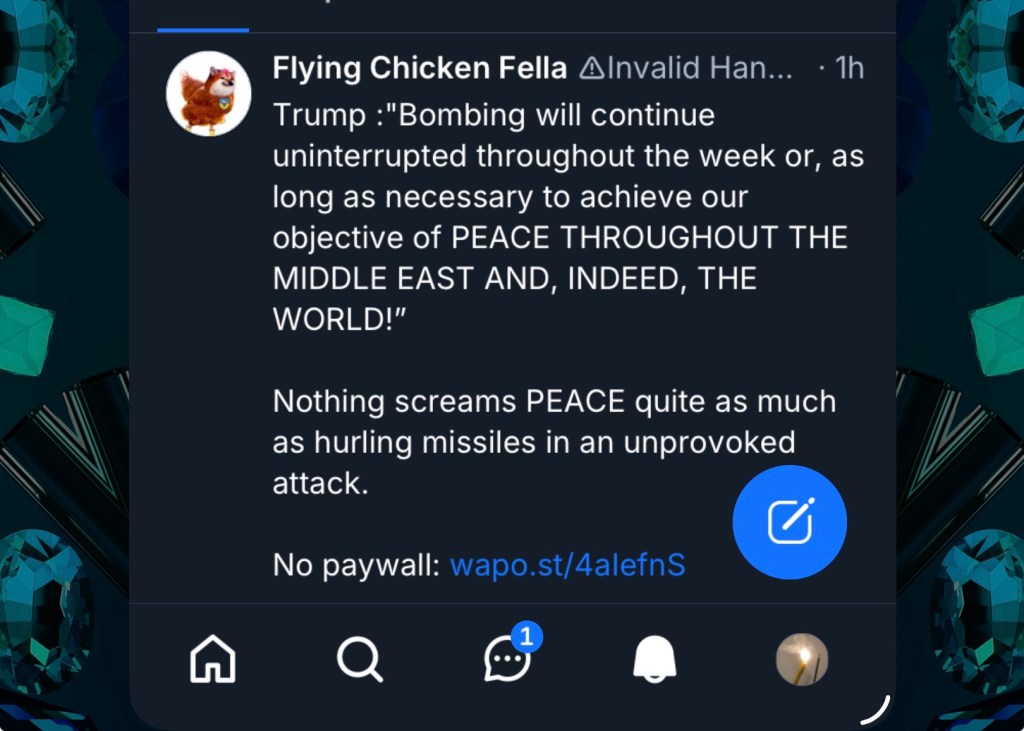Click the unread badge on Chat
Viewport: 1024px width, 731px height.
point(527,636)
